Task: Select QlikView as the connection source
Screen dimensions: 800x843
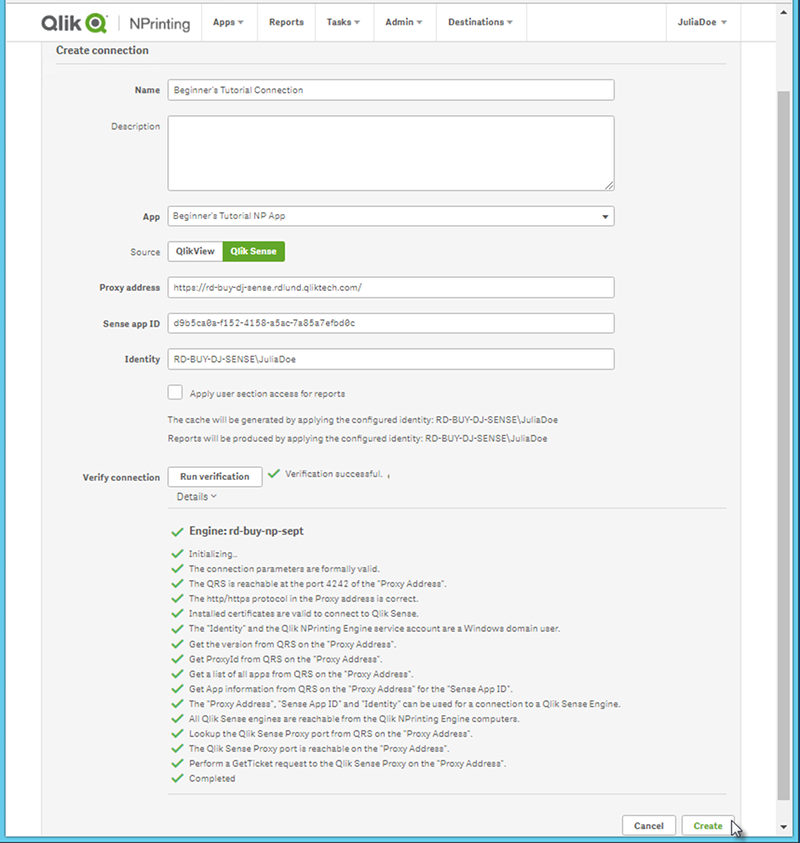Action: (194, 251)
